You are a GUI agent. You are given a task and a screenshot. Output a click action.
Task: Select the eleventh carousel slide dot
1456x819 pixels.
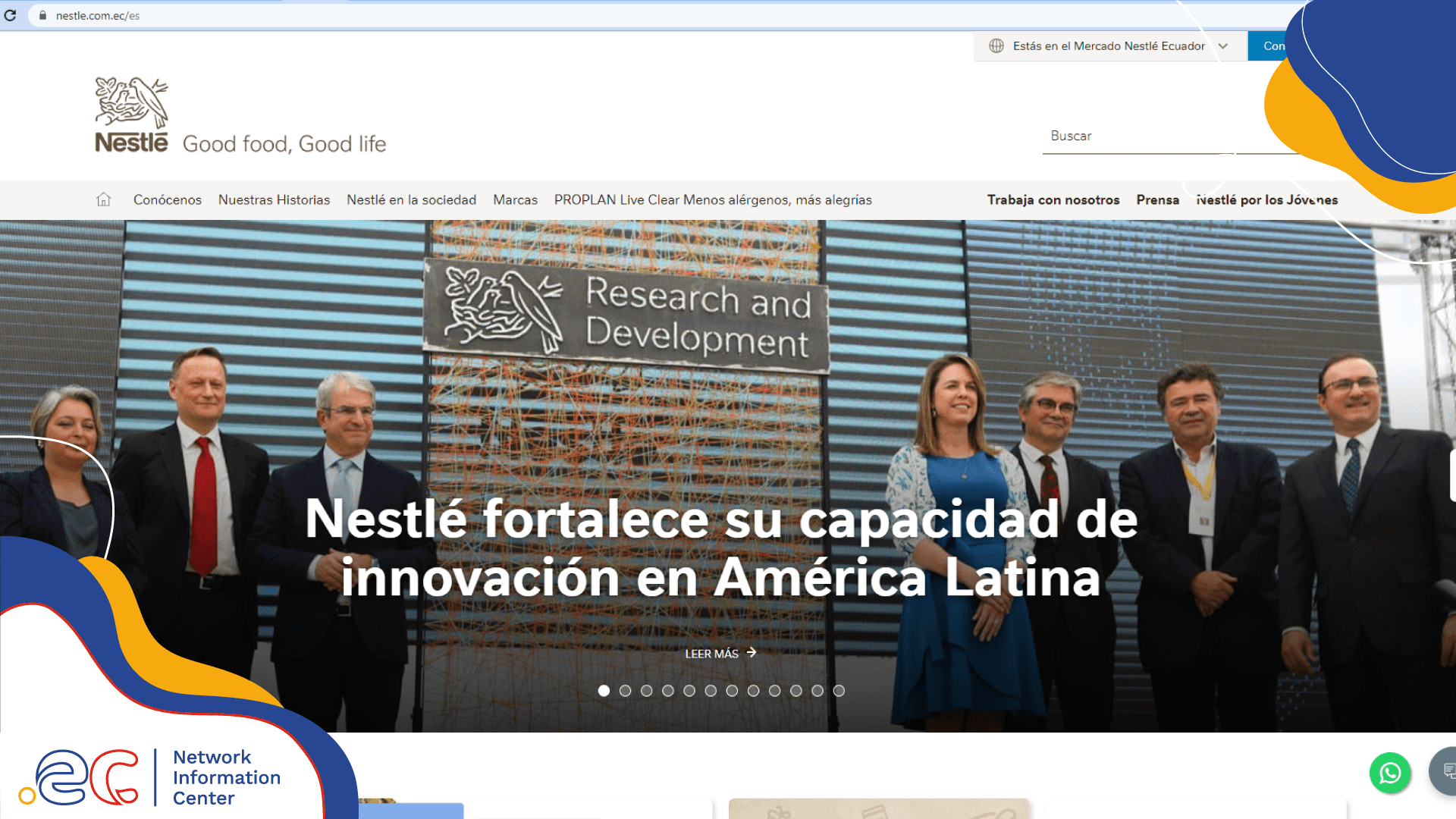(817, 691)
